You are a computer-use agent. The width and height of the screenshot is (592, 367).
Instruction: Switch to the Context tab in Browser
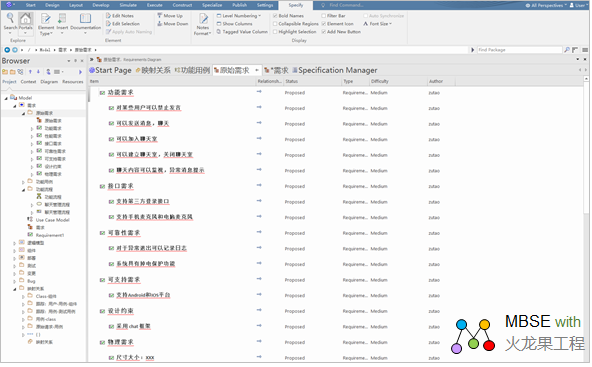point(28,82)
